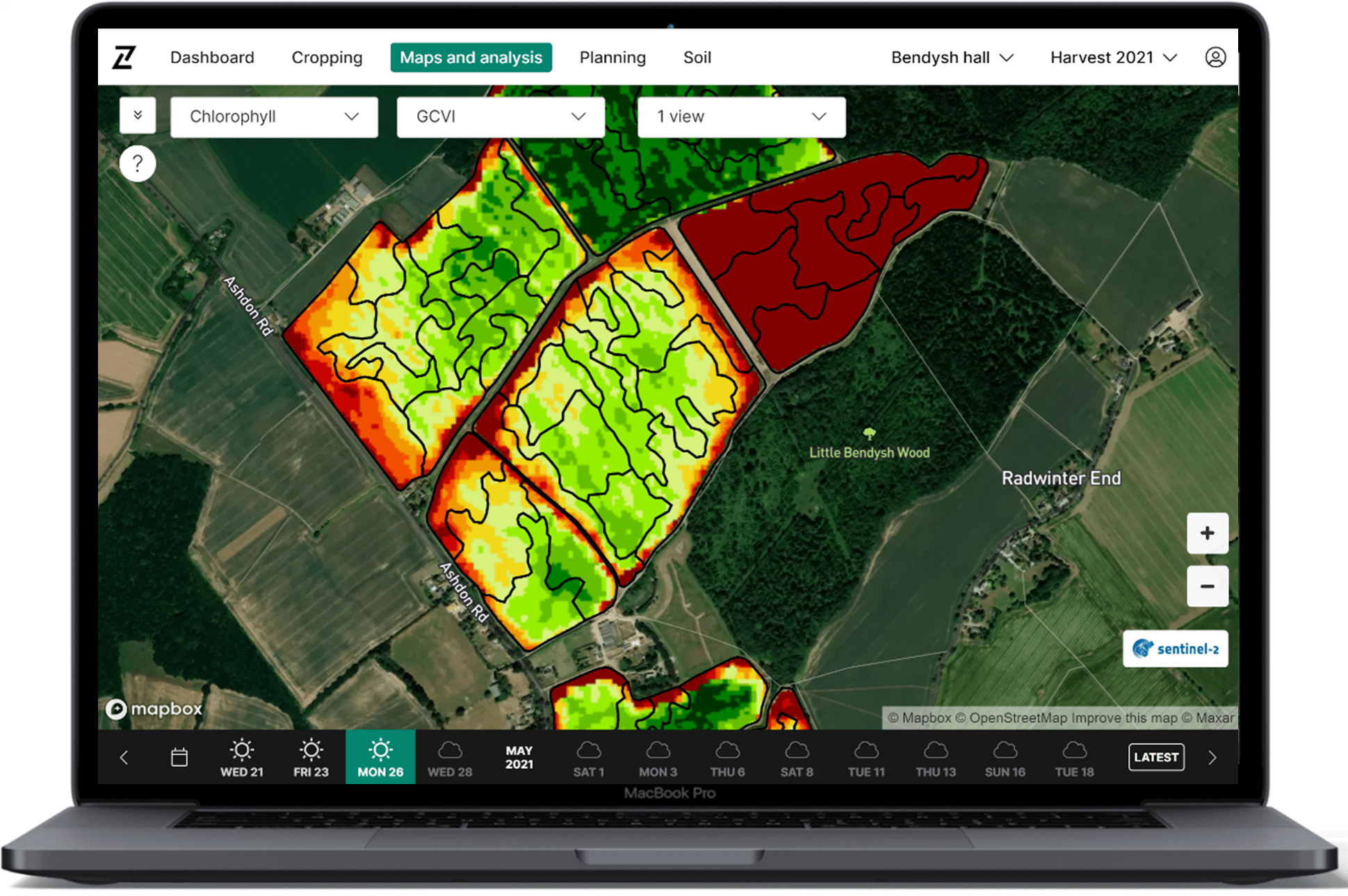Image resolution: width=1348 pixels, height=896 pixels.
Task: Click the © Mapbox attribution link
Action: point(919,718)
